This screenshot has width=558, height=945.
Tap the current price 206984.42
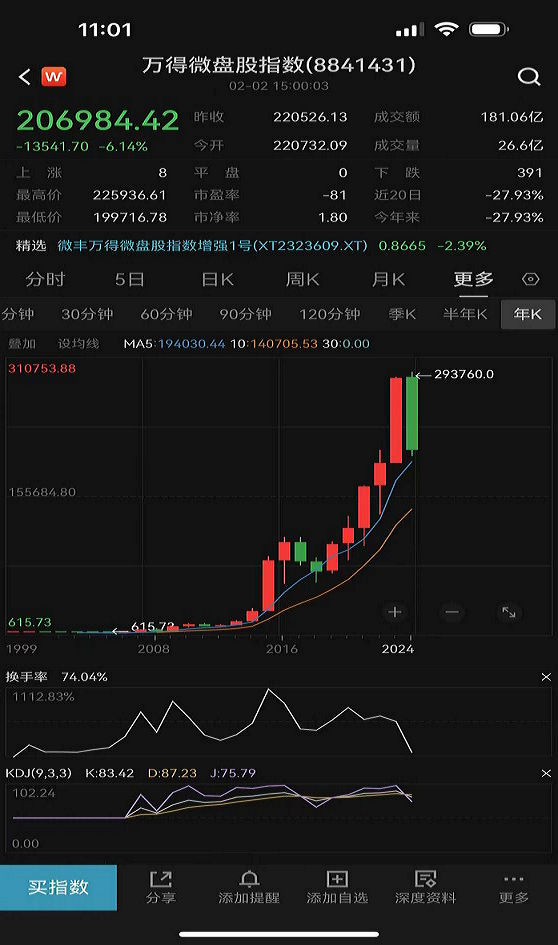coord(98,121)
